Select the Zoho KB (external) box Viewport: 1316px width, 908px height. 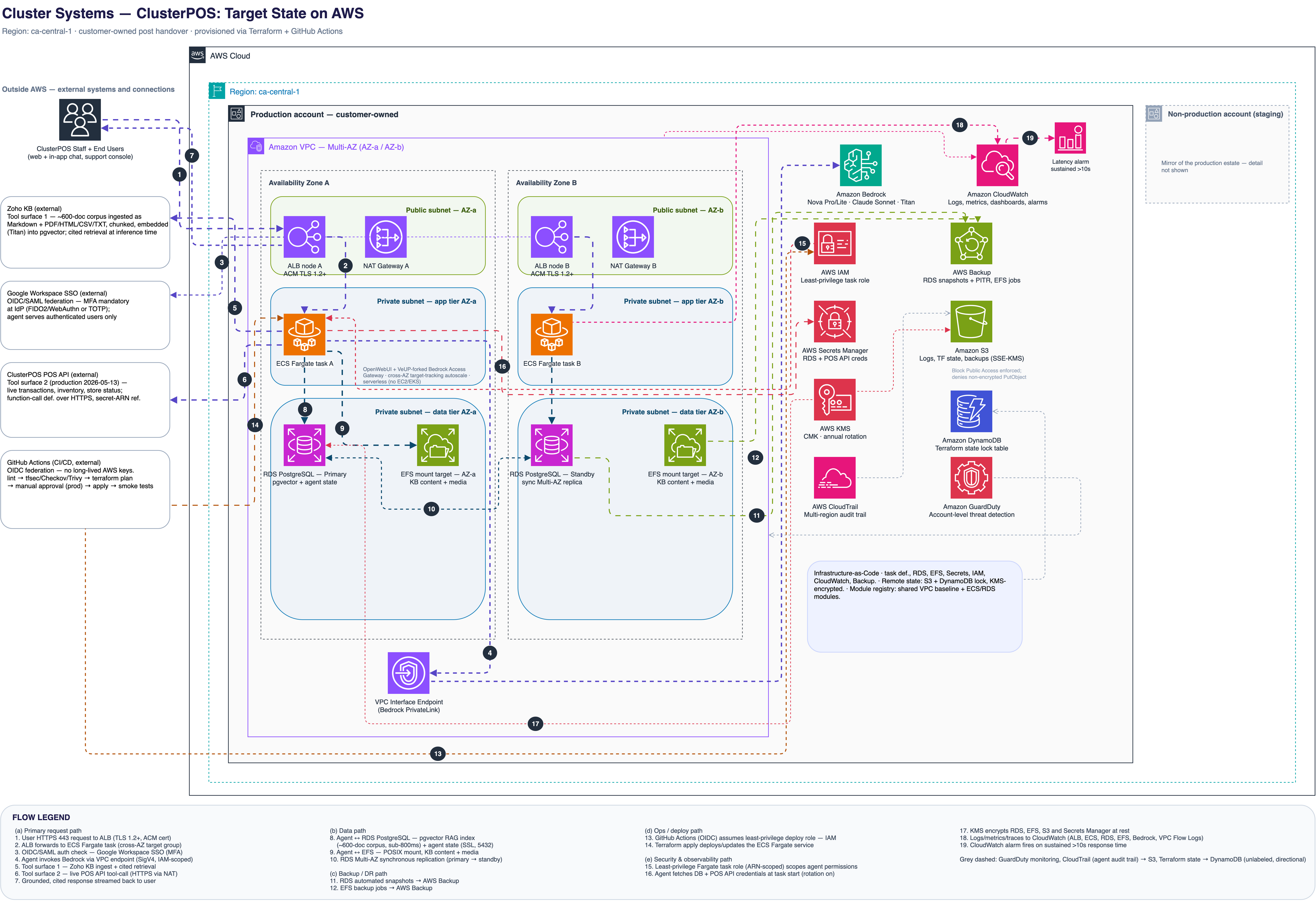click(x=85, y=233)
